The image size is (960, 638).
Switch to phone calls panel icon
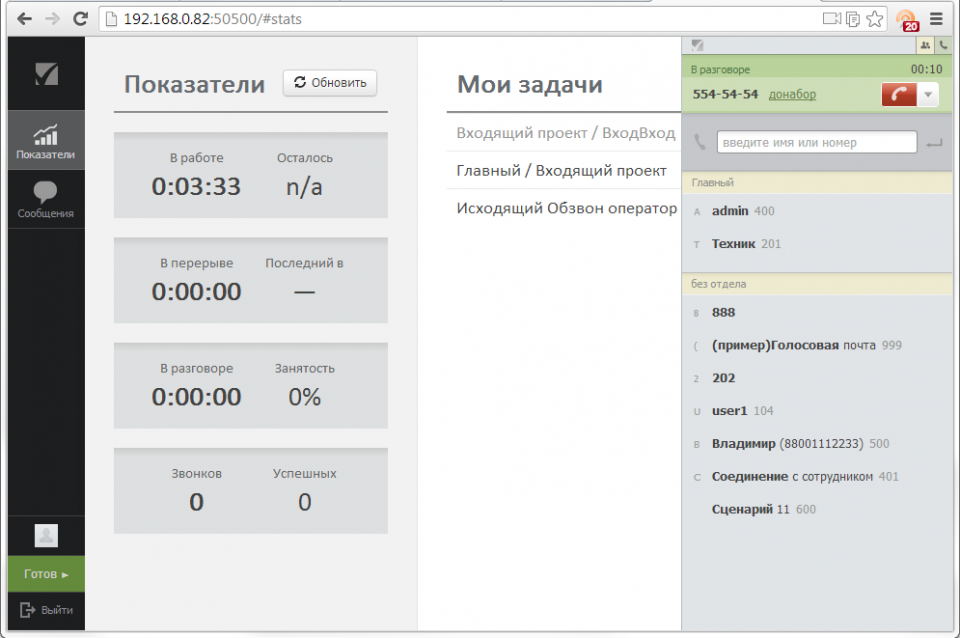click(943, 45)
